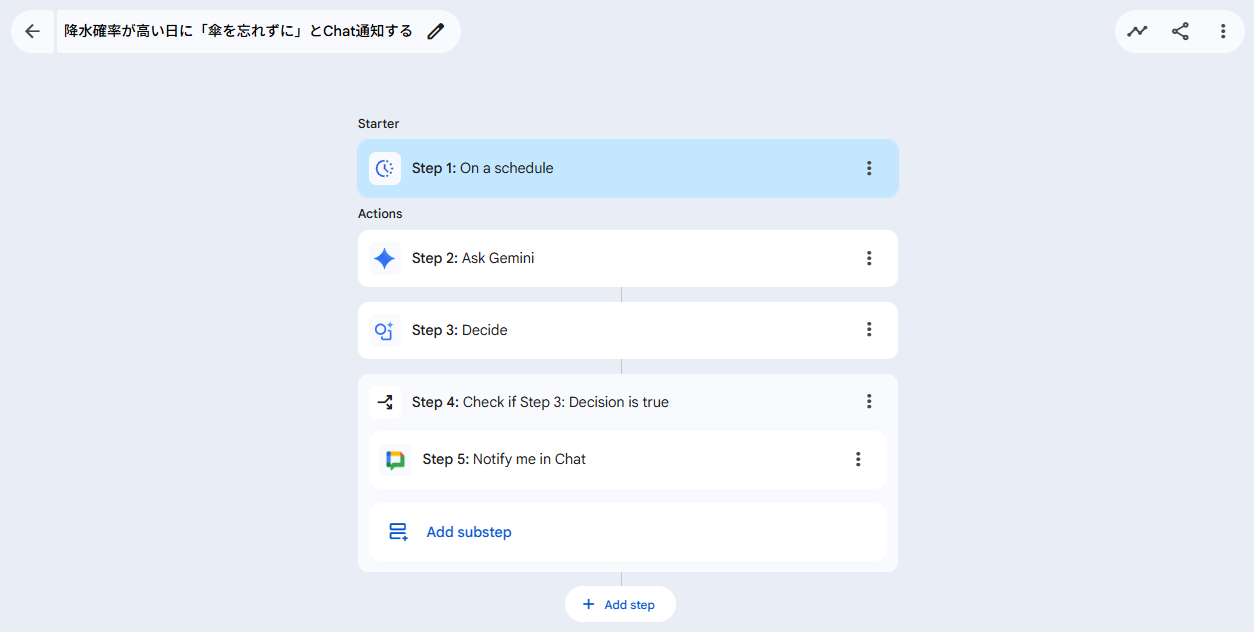Open Step 2 Ask Gemini options menu
1254x632 pixels.
coord(869,258)
